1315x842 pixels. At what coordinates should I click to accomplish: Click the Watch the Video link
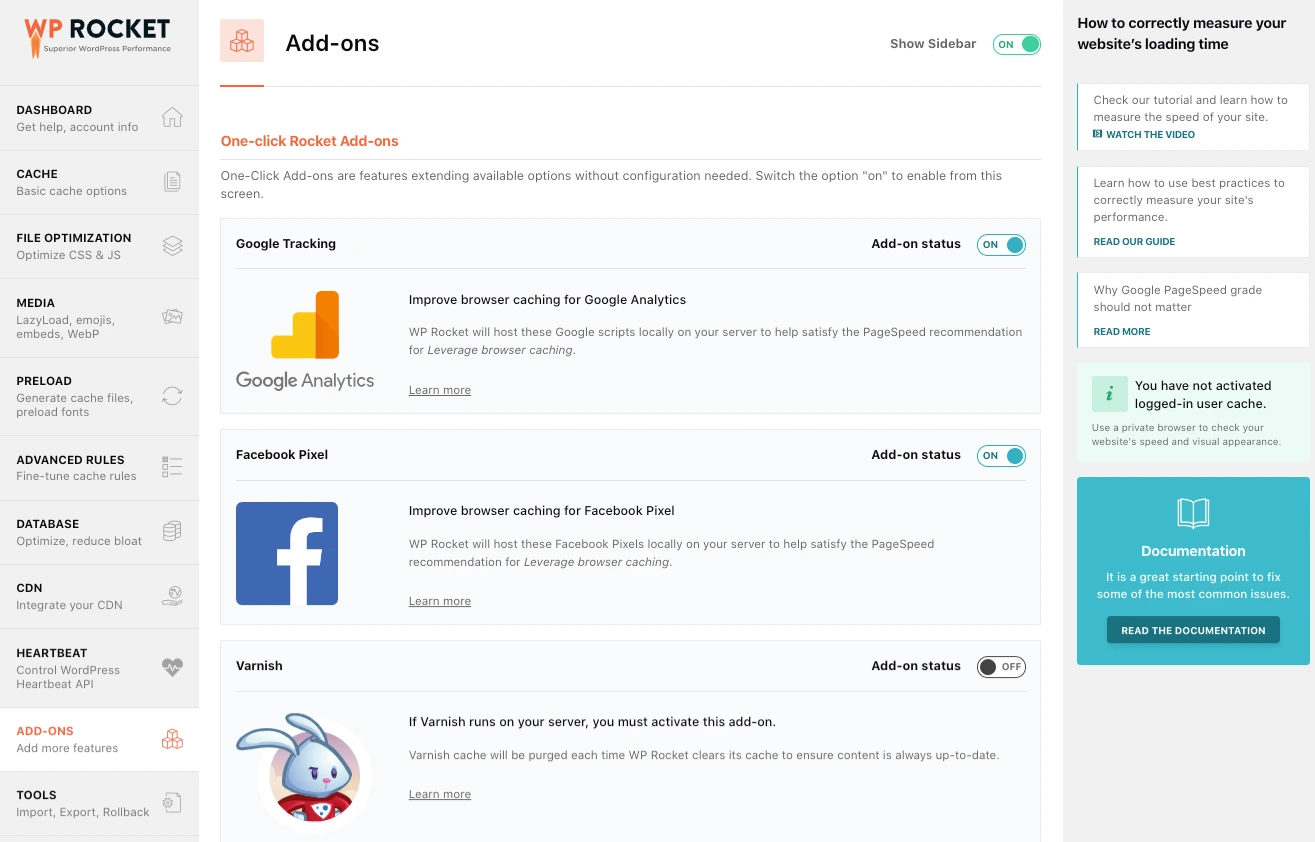click(1149, 134)
